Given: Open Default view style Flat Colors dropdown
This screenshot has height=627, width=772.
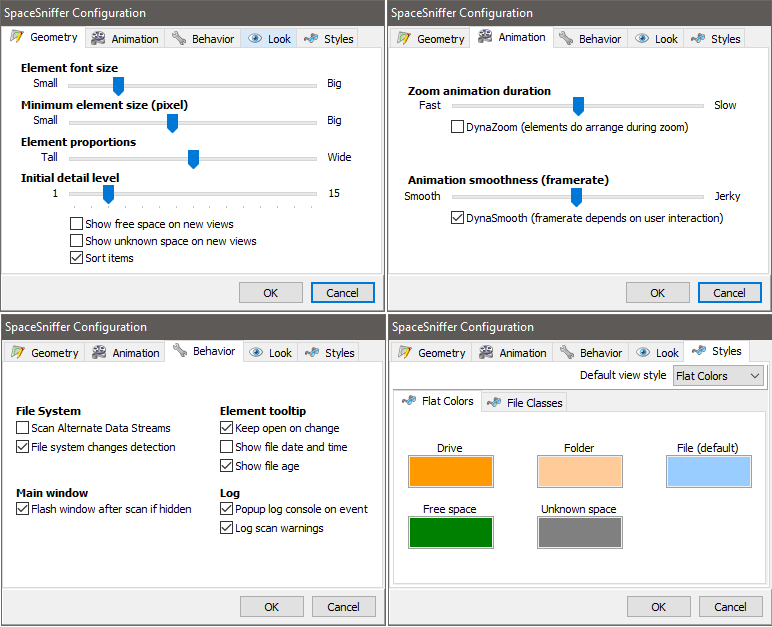Looking at the screenshot, I should 718,376.
